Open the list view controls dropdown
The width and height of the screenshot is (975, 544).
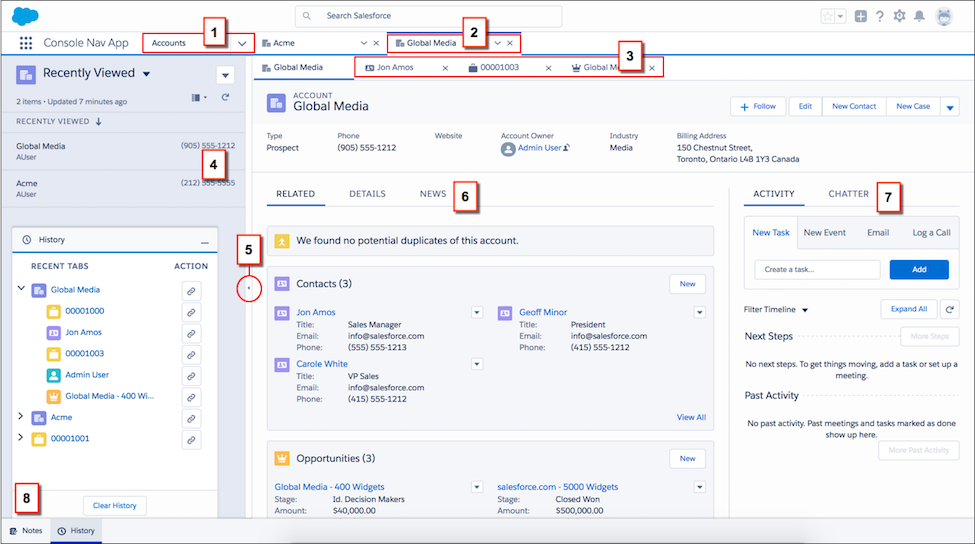[x=225, y=75]
